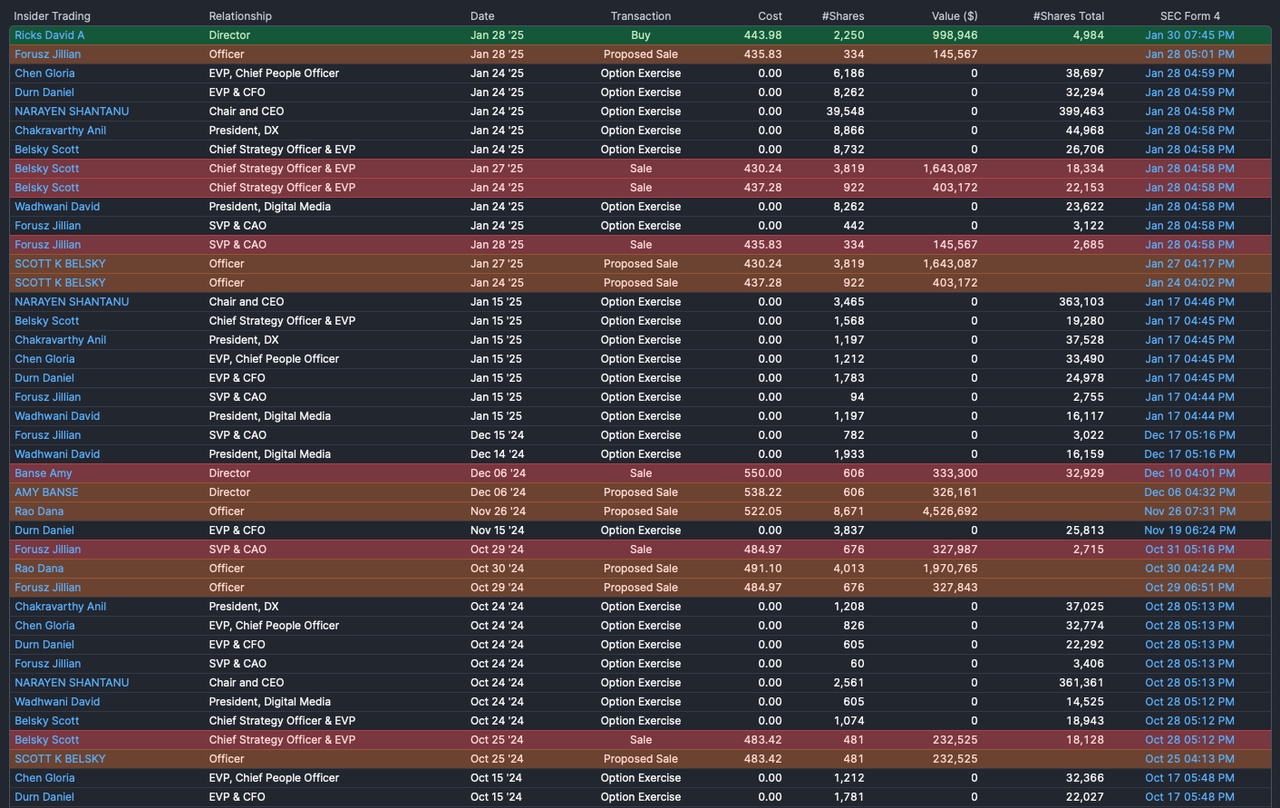Open Rao Dana link in Nov 26 '24 row

pos(39,511)
